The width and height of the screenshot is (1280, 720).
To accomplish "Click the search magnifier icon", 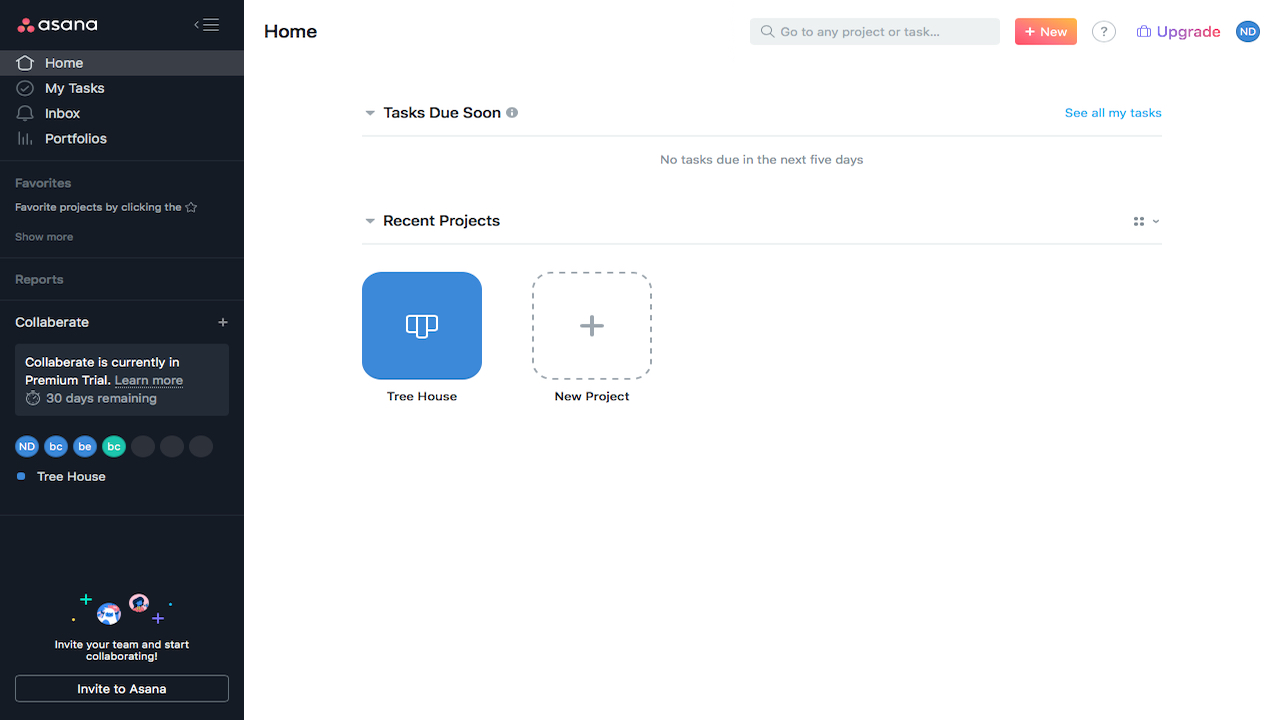I will [768, 31].
